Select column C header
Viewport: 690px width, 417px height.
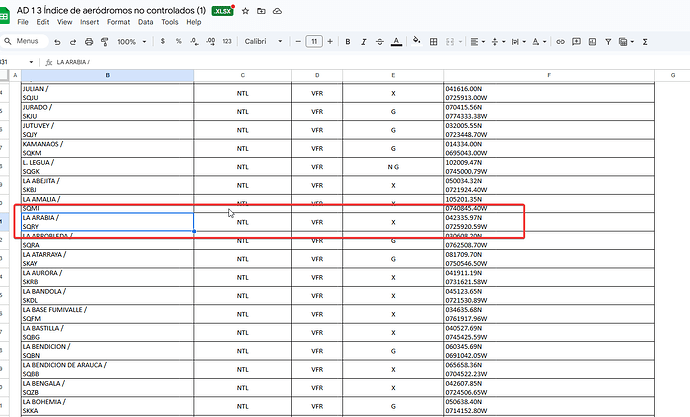pos(242,75)
